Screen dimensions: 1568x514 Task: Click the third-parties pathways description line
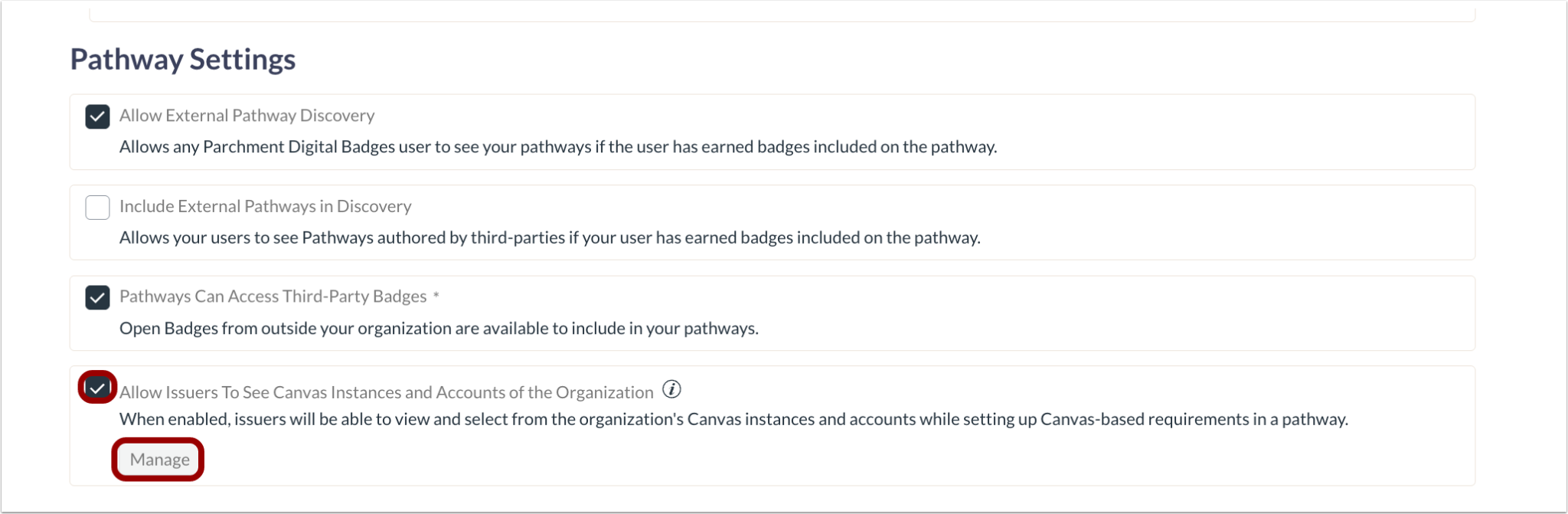coord(549,237)
